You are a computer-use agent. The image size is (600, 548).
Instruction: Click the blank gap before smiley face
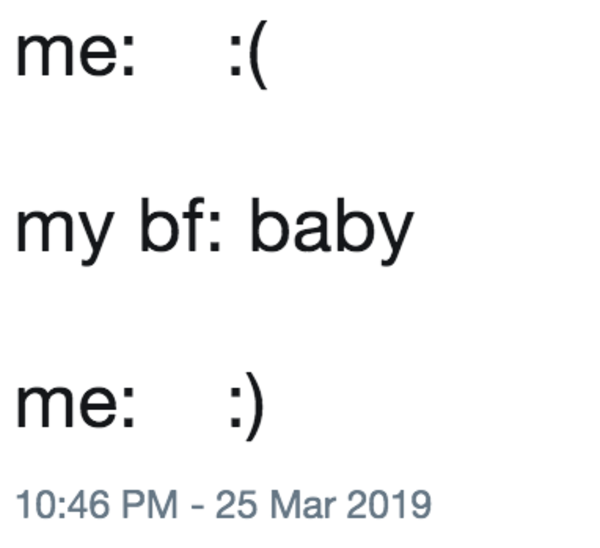click(x=182, y=404)
